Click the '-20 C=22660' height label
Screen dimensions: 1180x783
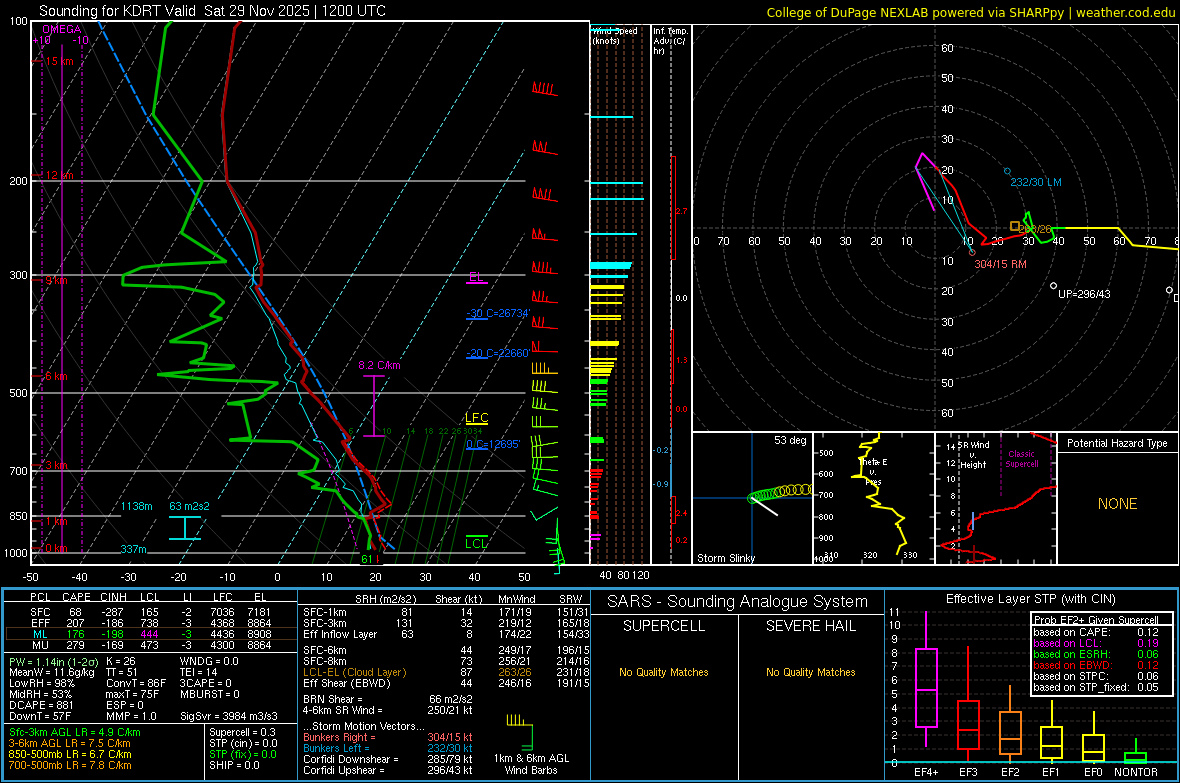pos(498,353)
